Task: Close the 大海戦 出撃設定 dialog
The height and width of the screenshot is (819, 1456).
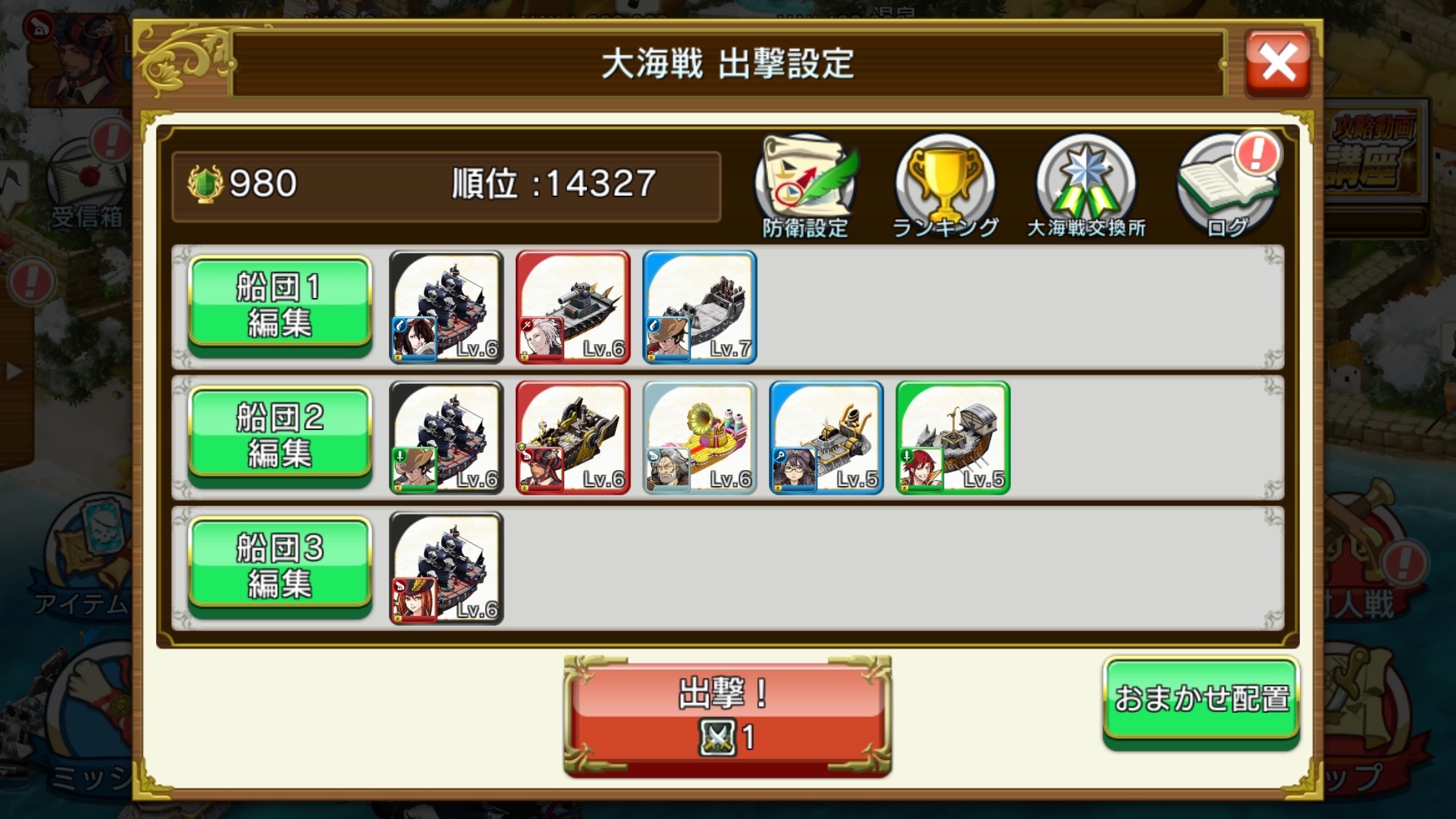Action: [1278, 64]
